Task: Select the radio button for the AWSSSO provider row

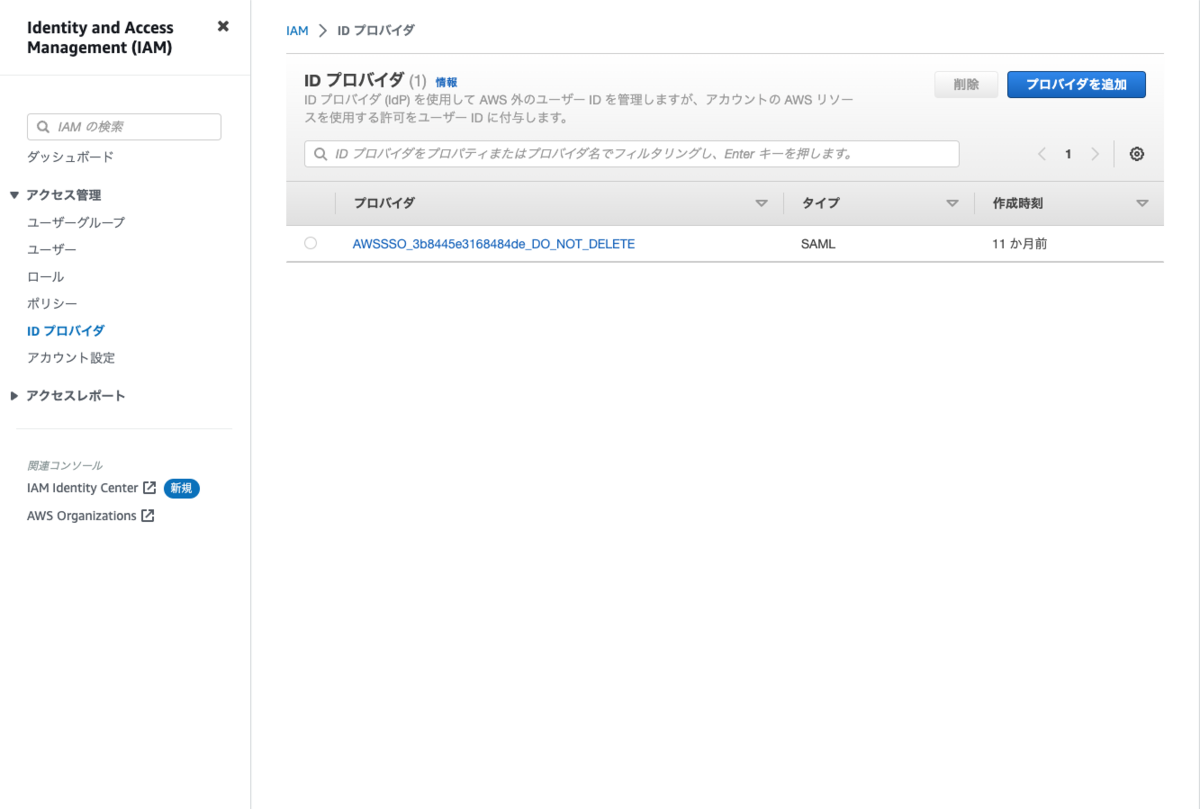Action: [x=310, y=242]
